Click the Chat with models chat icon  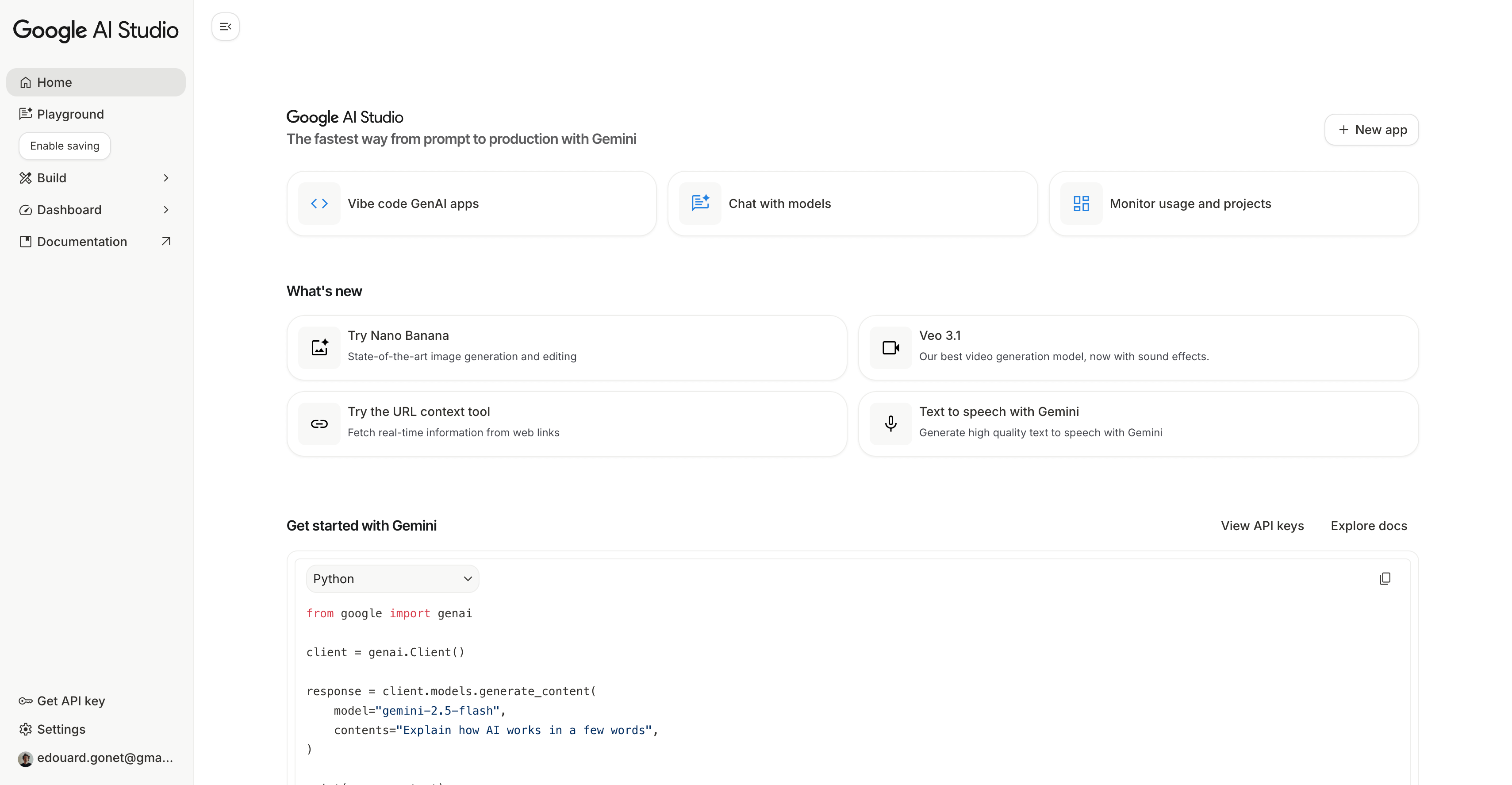(700, 203)
